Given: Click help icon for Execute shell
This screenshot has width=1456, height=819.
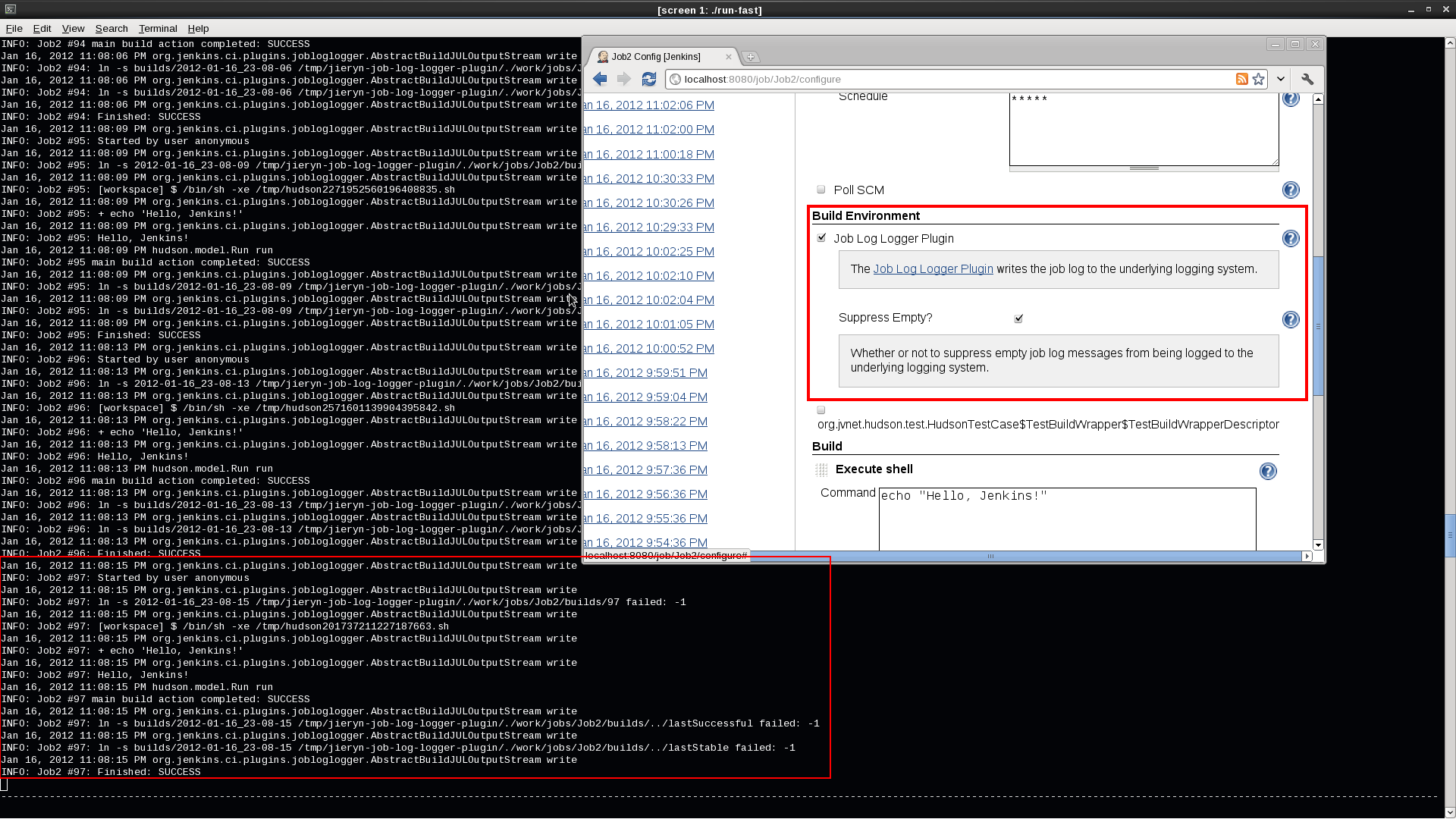Looking at the screenshot, I should (x=1267, y=472).
